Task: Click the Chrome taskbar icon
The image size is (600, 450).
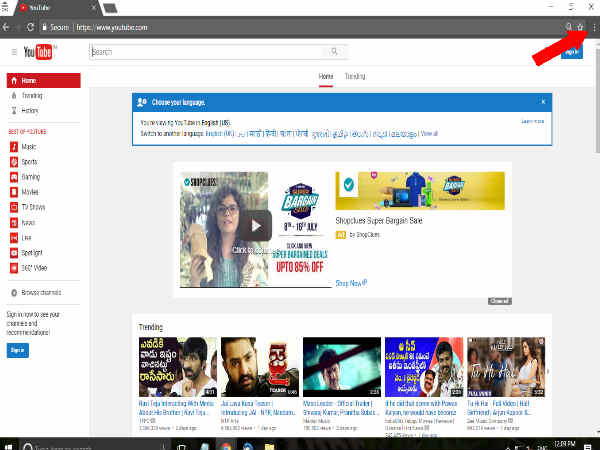Action: point(226,446)
